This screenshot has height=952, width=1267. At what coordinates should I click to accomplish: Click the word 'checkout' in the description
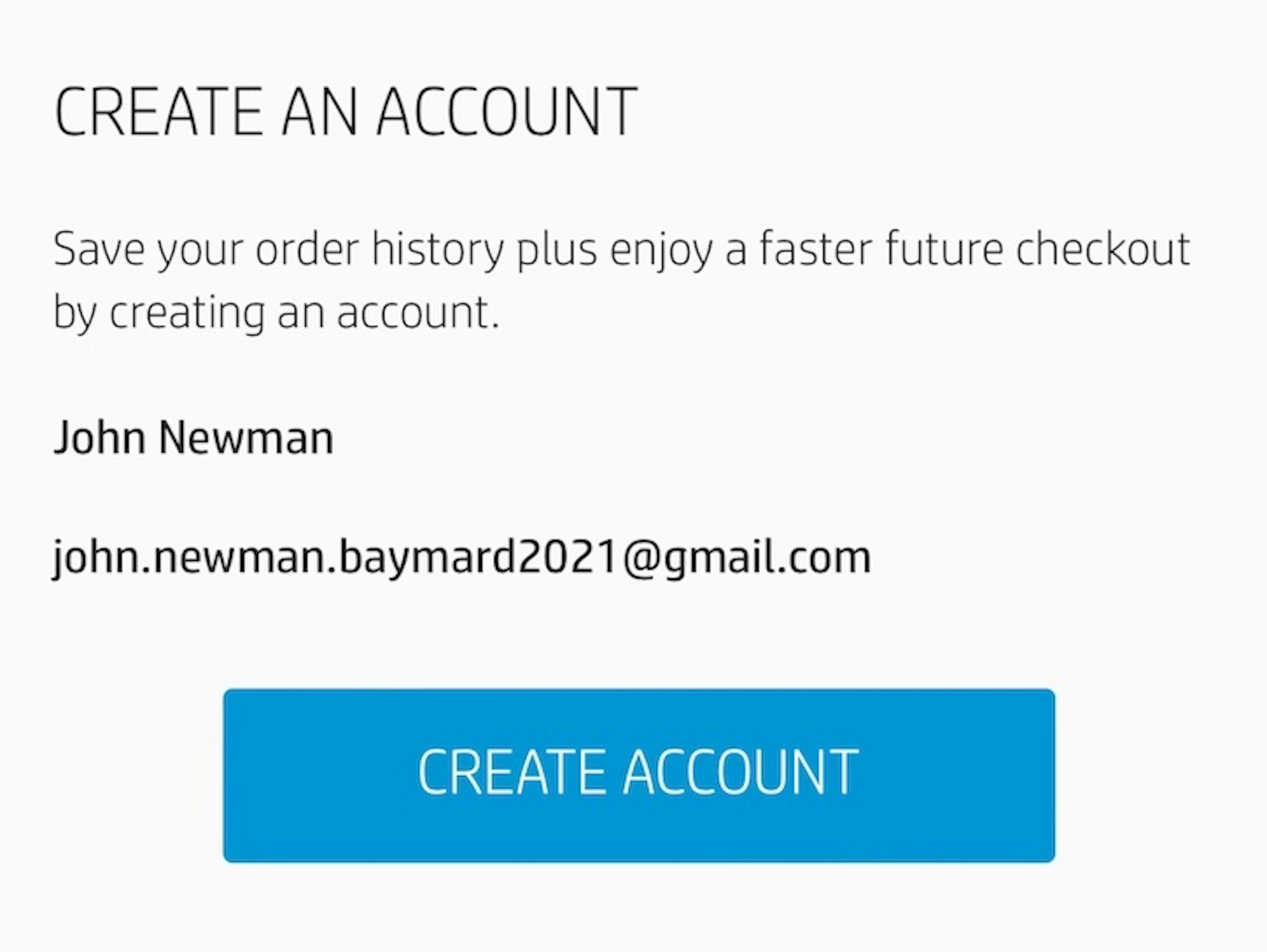tap(1103, 249)
